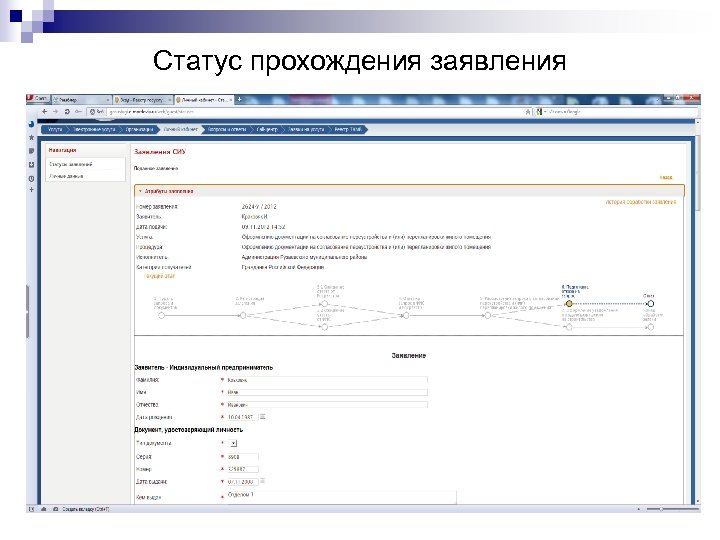
Task: Open the Личный кабинет navigation item
Action: (x=180, y=129)
